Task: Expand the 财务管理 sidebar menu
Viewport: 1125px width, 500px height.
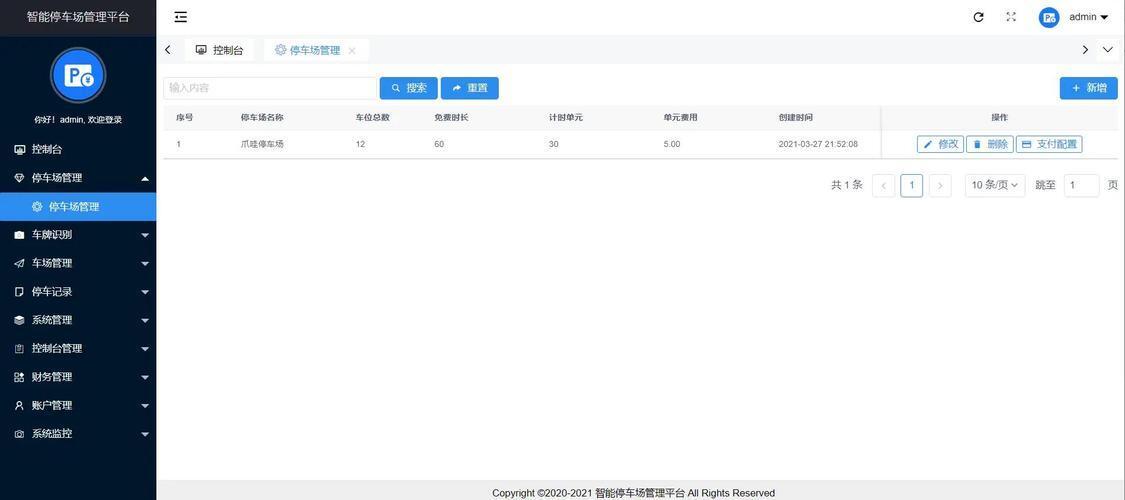Action: pos(77,377)
